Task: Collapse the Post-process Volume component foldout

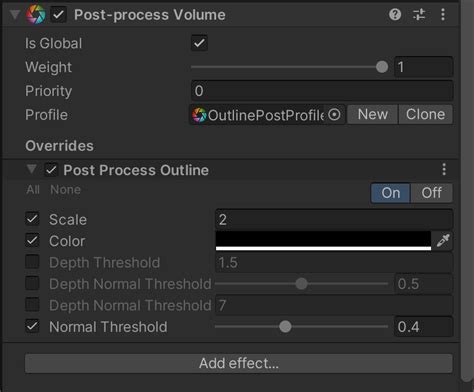Action: point(15,15)
